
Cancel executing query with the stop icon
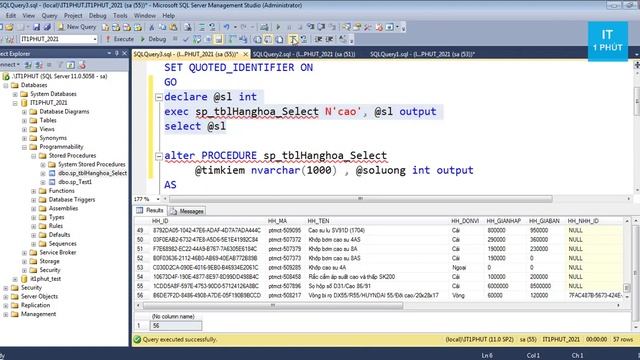(175, 39)
